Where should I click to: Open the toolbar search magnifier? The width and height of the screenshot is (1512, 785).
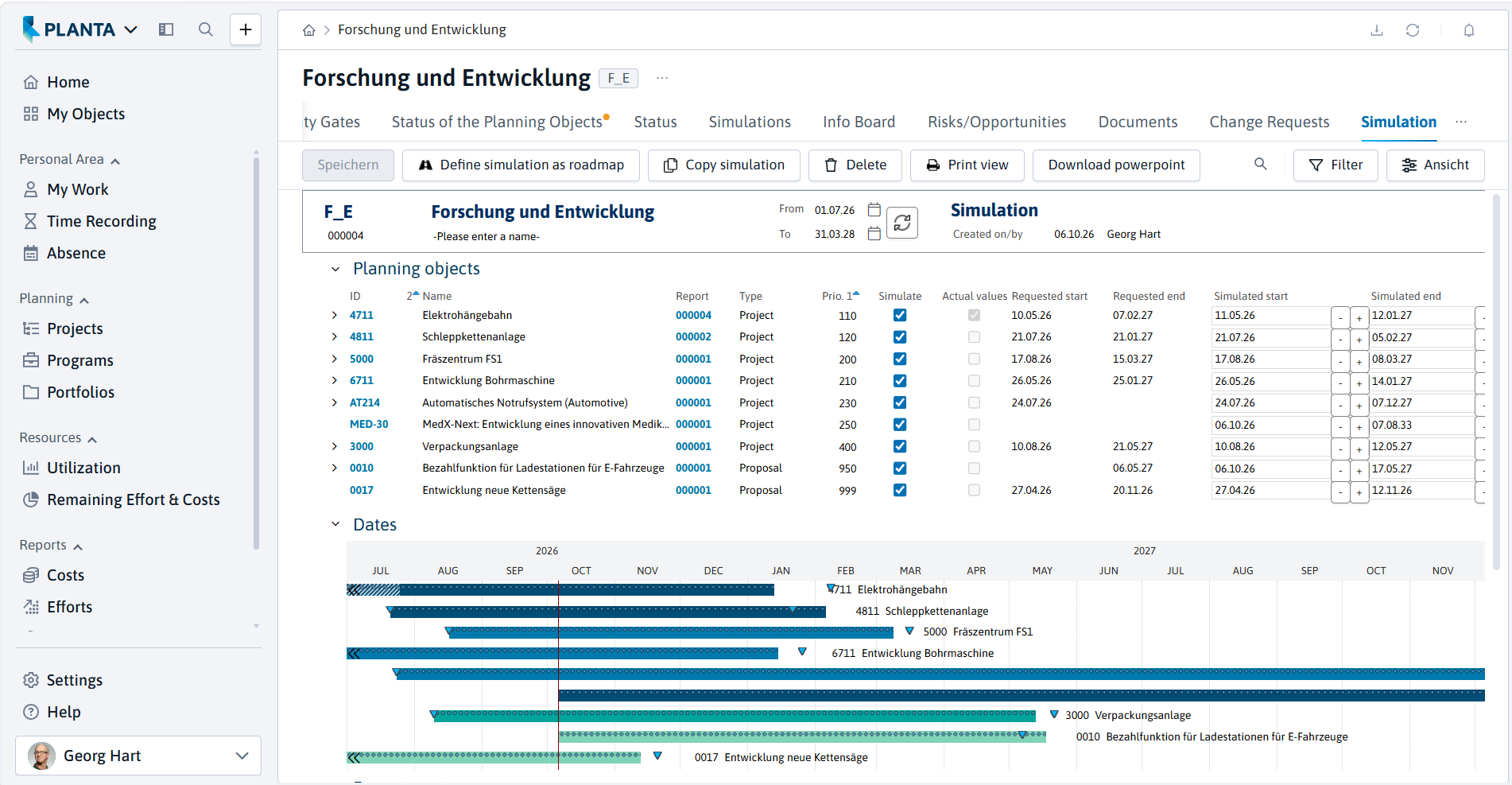click(x=1261, y=164)
